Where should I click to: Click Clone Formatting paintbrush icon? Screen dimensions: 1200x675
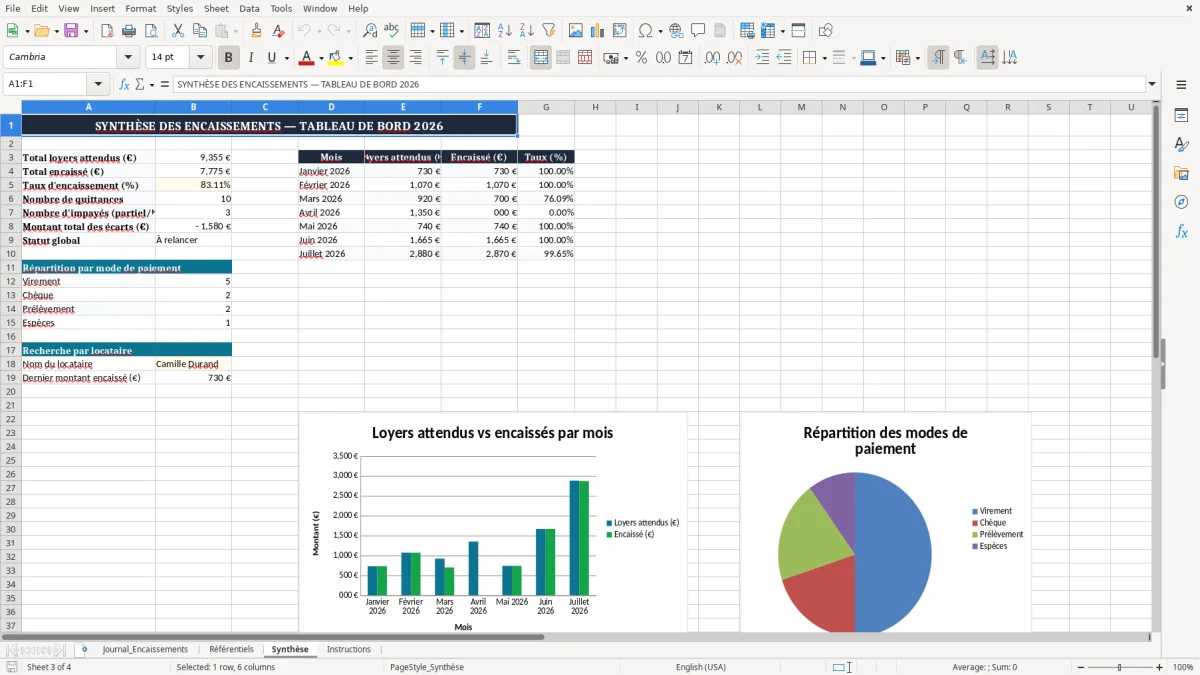point(256,31)
